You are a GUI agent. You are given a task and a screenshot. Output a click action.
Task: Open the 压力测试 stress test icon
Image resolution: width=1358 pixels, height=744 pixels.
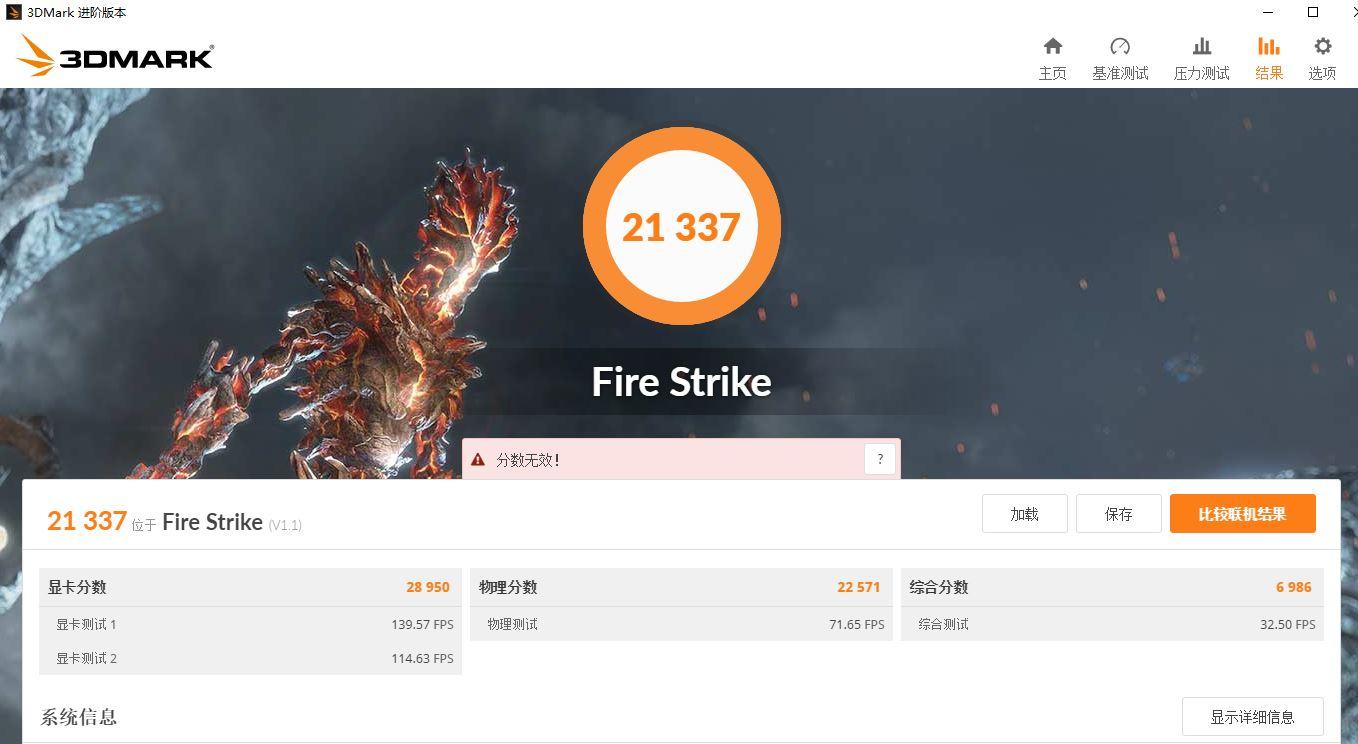pyautogui.click(x=1202, y=46)
